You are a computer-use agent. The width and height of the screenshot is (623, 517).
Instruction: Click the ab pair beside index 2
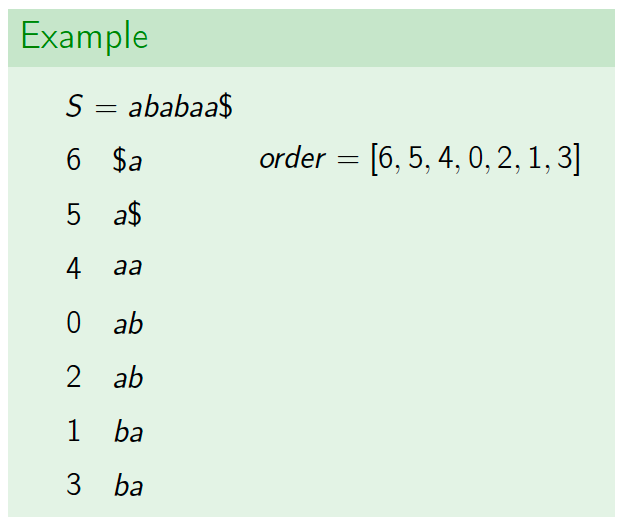coord(128,377)
